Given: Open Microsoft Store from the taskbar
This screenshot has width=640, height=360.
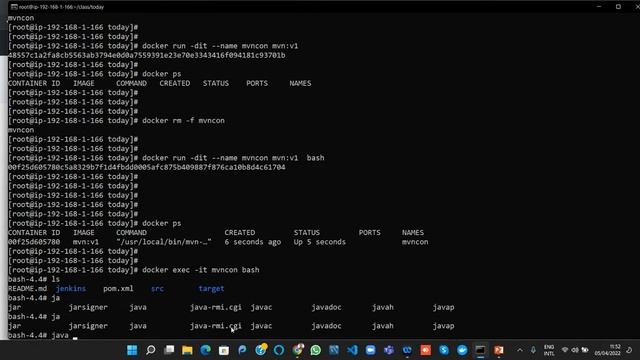Looking at the screenshot, I should coord(224,350).
